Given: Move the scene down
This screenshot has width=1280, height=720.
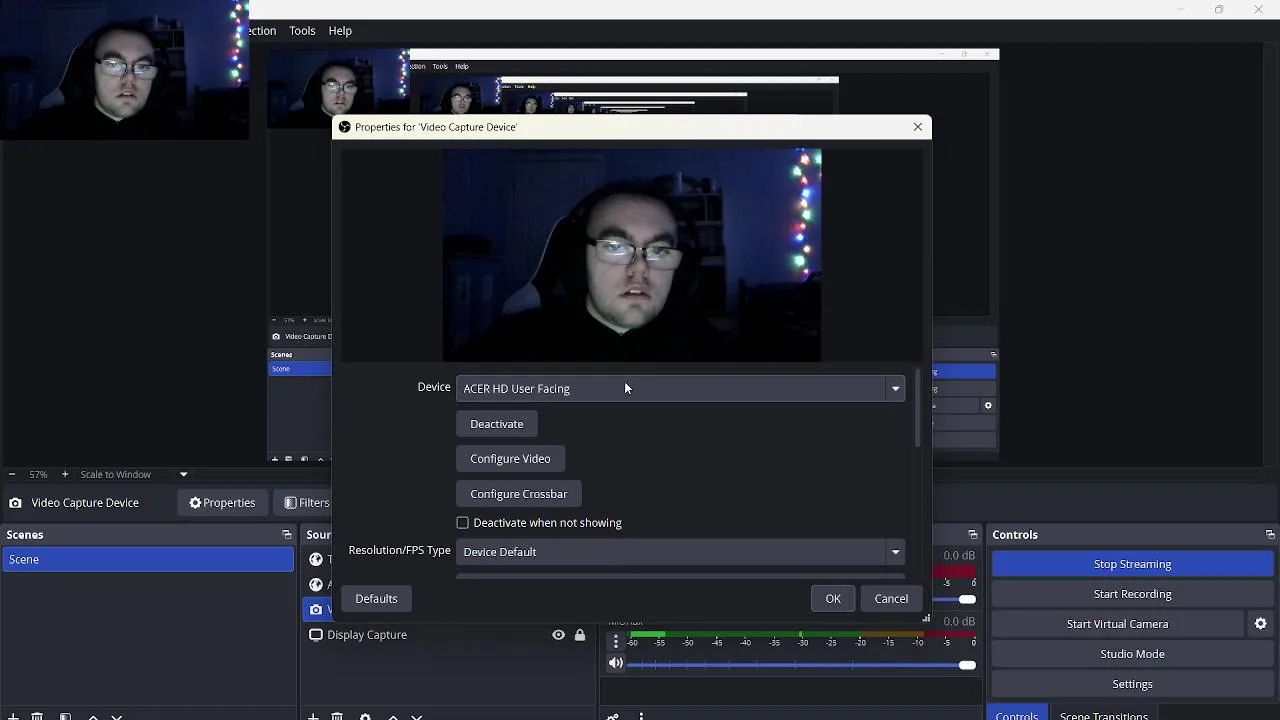Looking at the screenshot, I should click(x=117, y=716).
